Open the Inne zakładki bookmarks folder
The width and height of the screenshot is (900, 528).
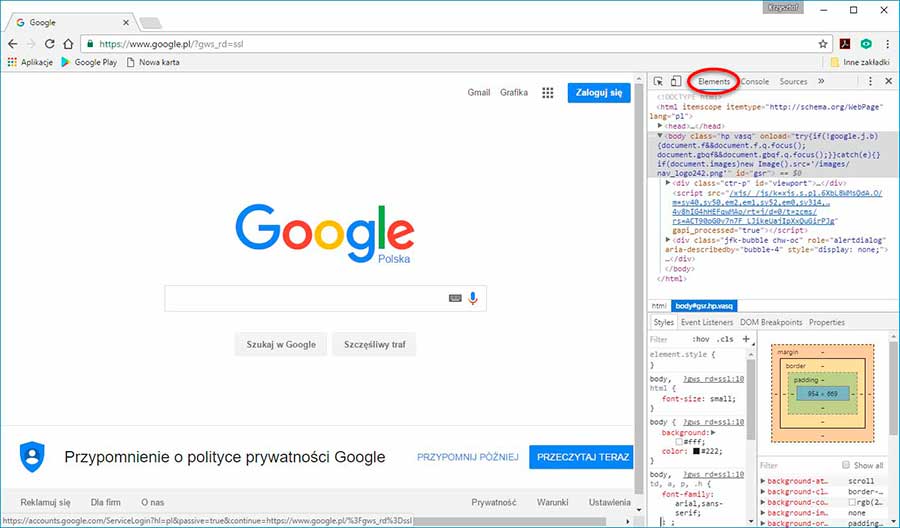[x=860, y=62]
